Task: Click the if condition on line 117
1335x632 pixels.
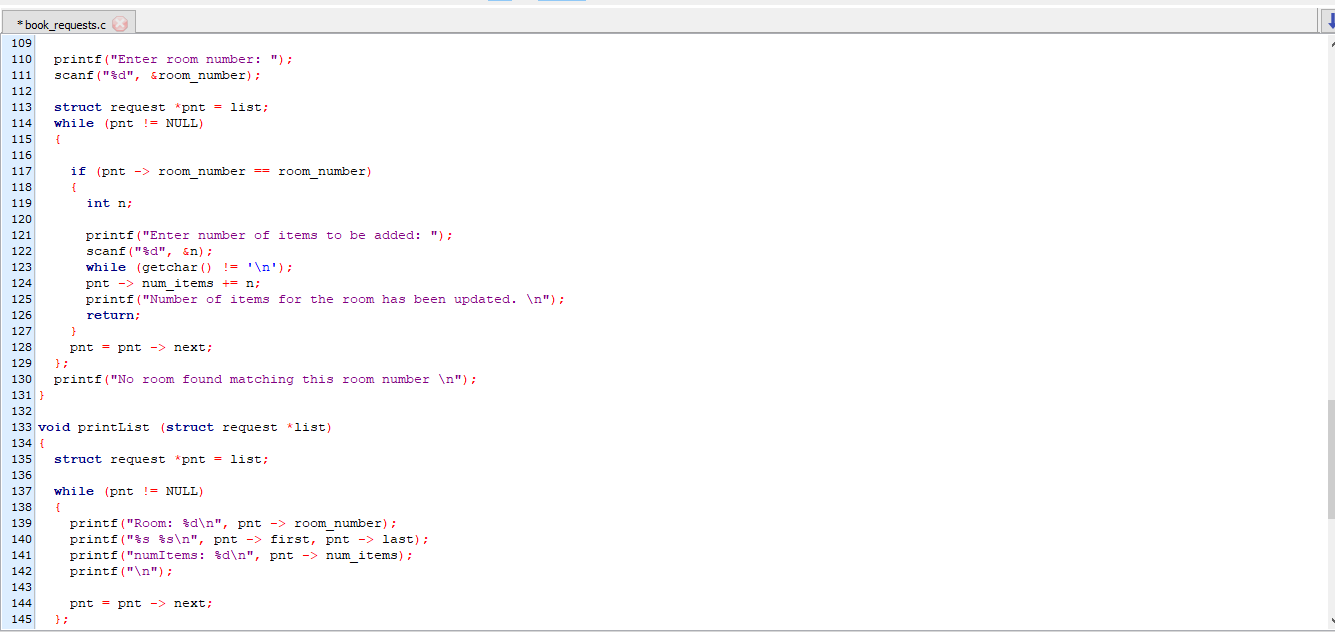Action: pos(220,170)
